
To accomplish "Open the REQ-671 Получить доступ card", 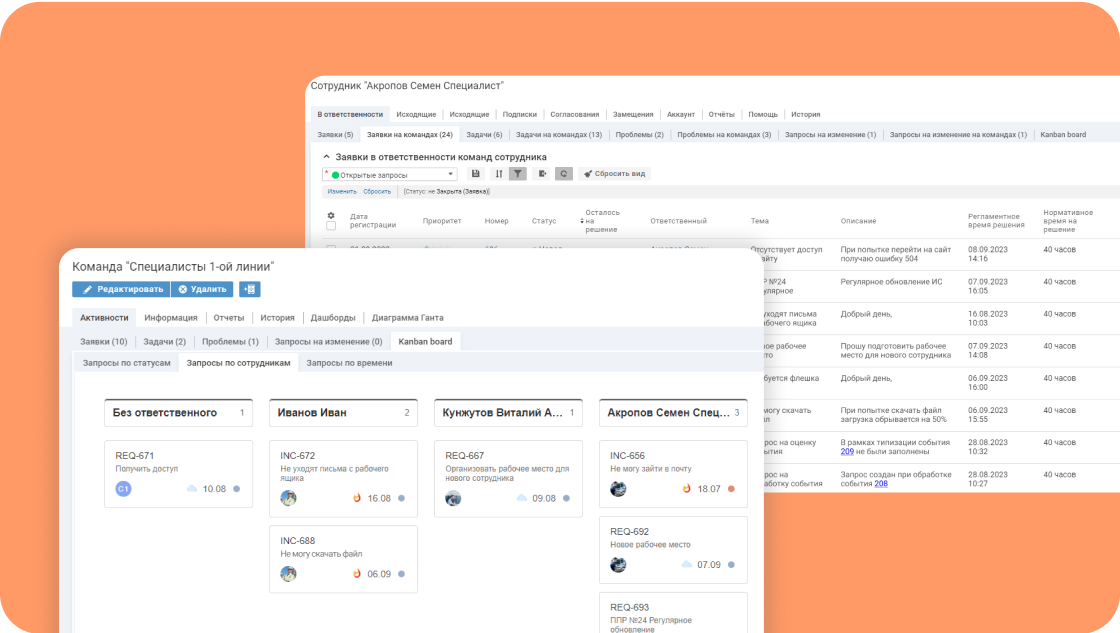I will coord(179,474).
